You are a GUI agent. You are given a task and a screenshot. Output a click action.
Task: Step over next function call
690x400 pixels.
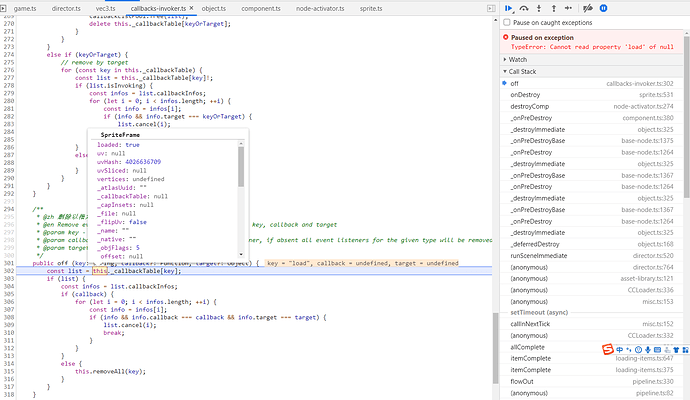[x=524, y=8]
